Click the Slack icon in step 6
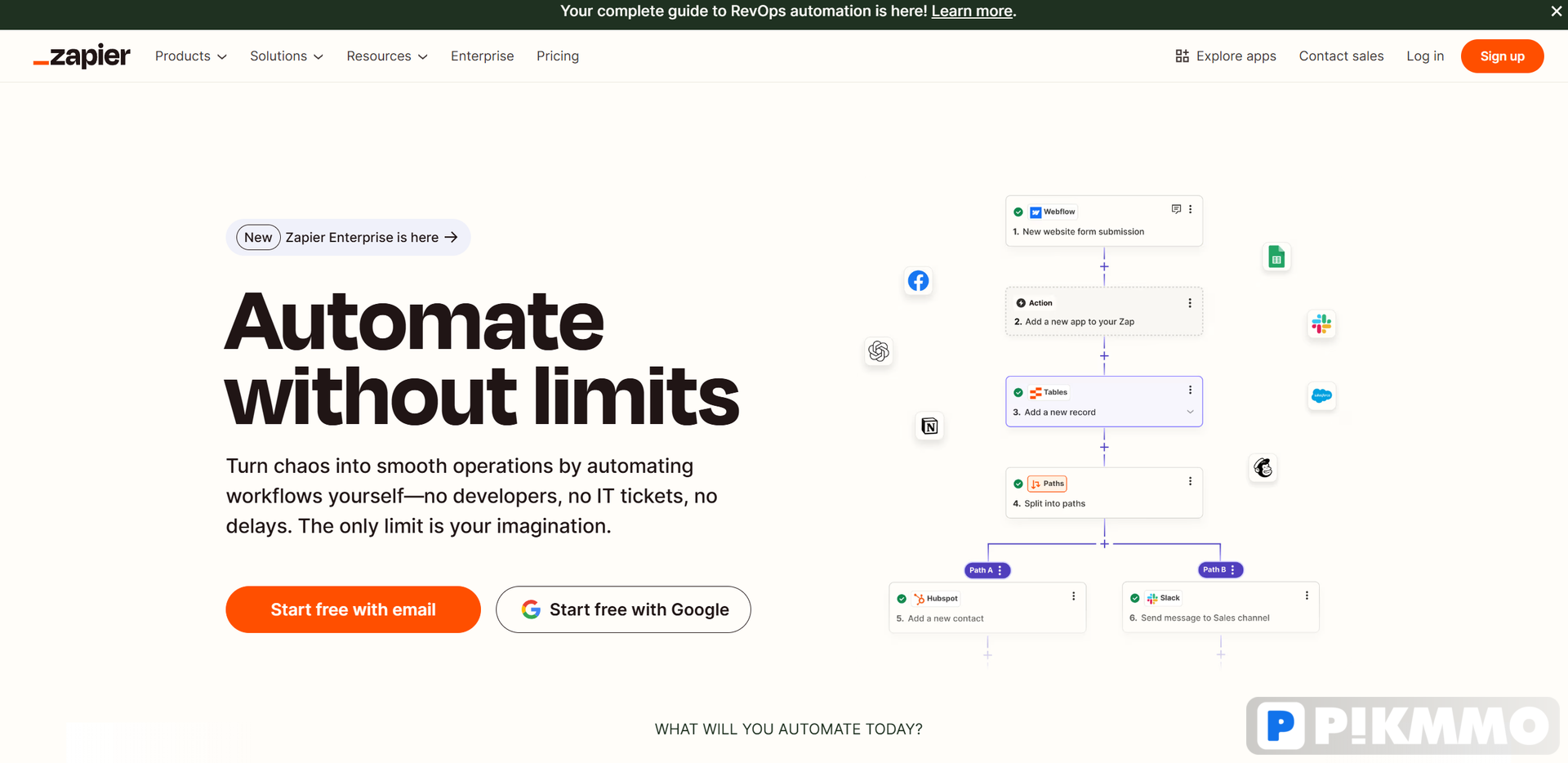The height and width of the screenshot is (763, 1568). 1152,599
